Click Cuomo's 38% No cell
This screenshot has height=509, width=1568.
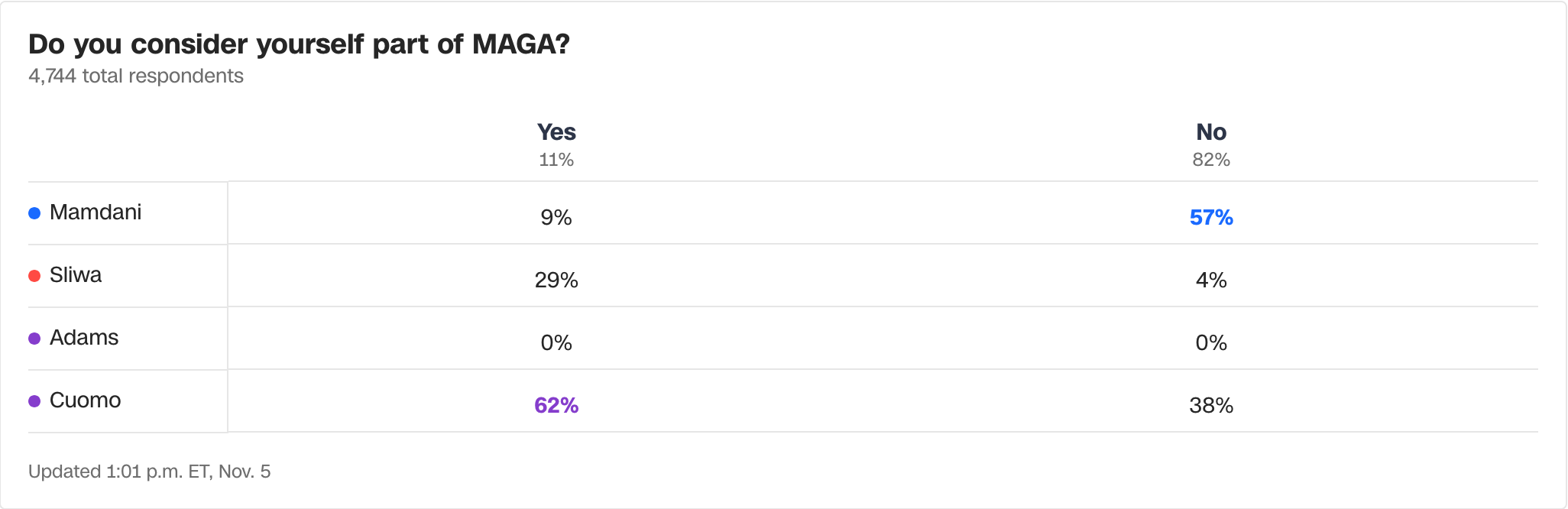[1211, 406]
